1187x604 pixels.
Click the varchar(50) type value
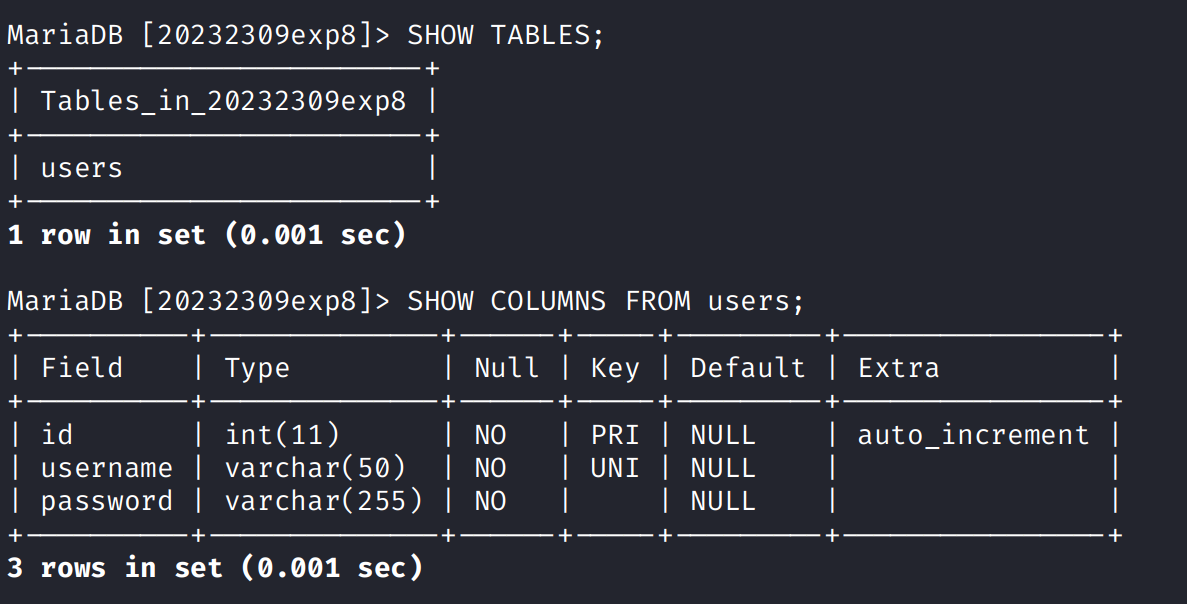click(x=315, y=468)
